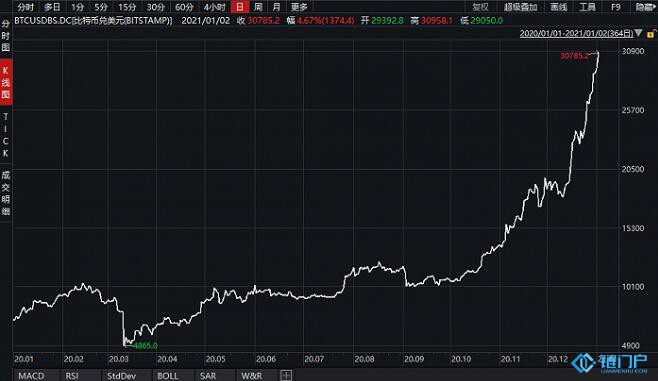The width and height of the screenshot is (658, 381).
Task: Enable the RSI indicator tab
Action: point(72,376)
